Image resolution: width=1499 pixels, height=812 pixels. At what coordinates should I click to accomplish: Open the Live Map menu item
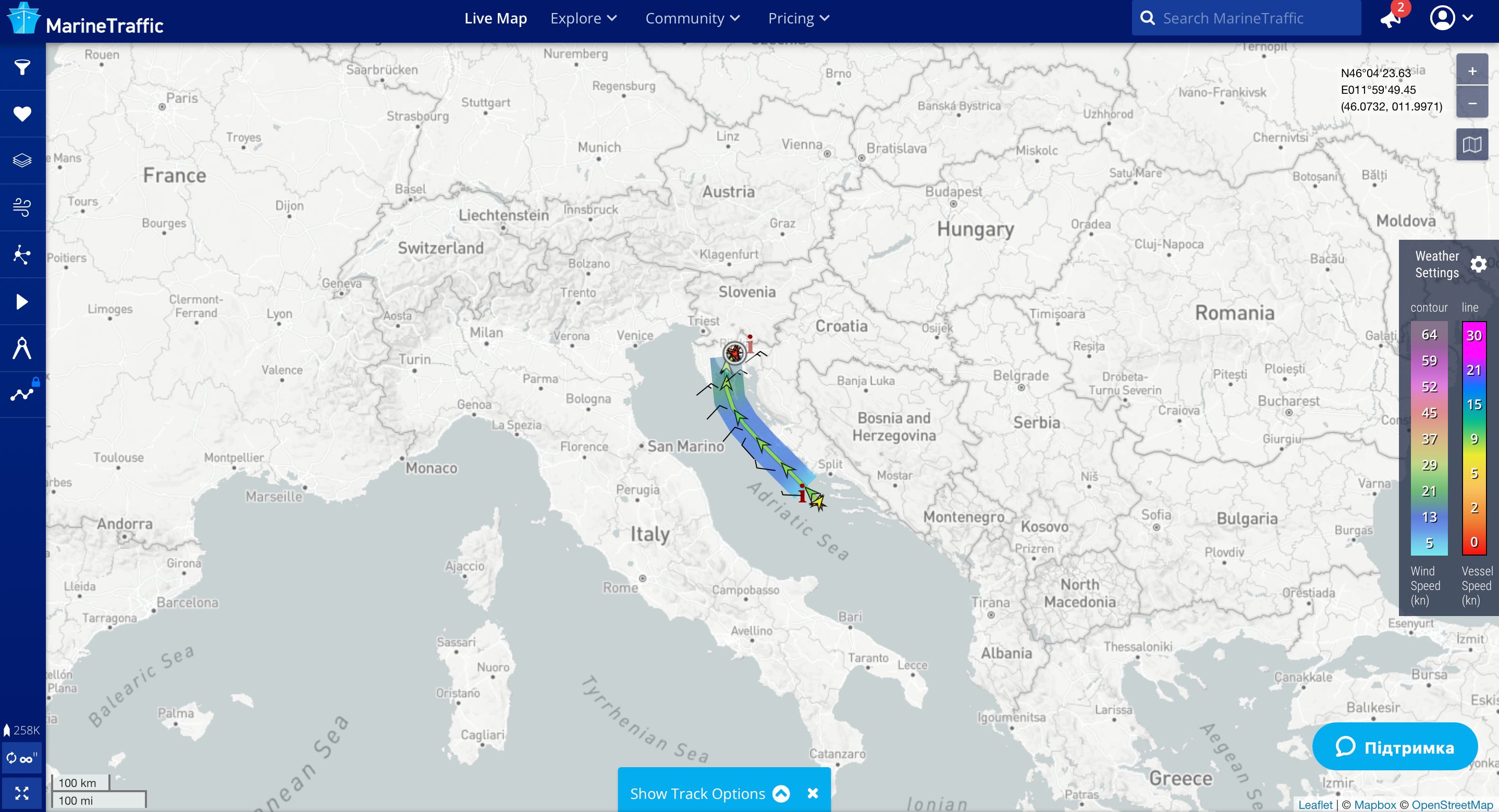click(495, 18)
